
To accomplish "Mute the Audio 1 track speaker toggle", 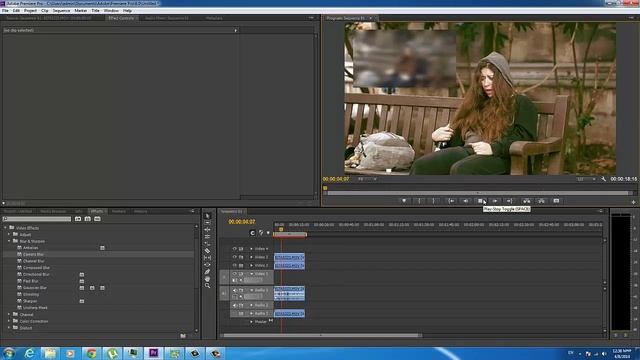I will tap(235, 290).
